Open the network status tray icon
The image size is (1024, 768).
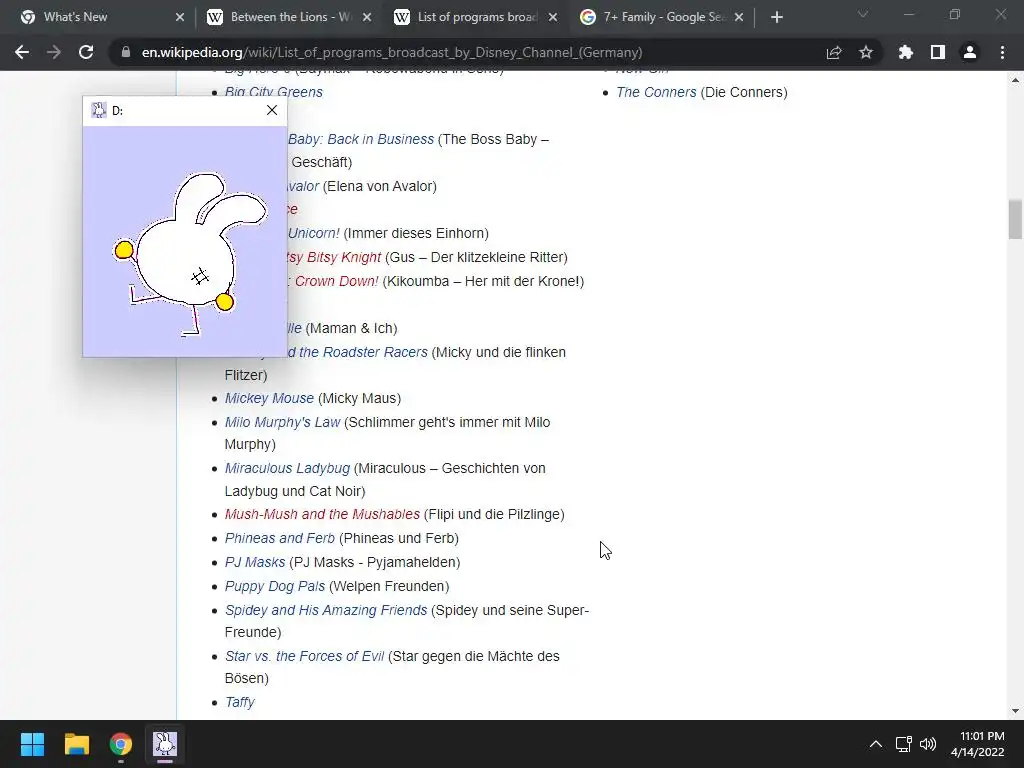[x=903, y=744]
